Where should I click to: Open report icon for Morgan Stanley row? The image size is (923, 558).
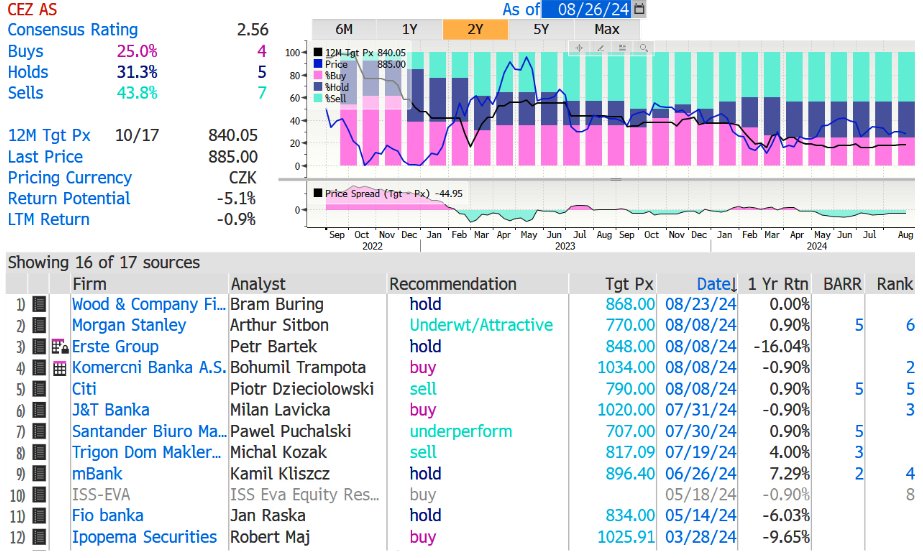click(x=39, y=326)
